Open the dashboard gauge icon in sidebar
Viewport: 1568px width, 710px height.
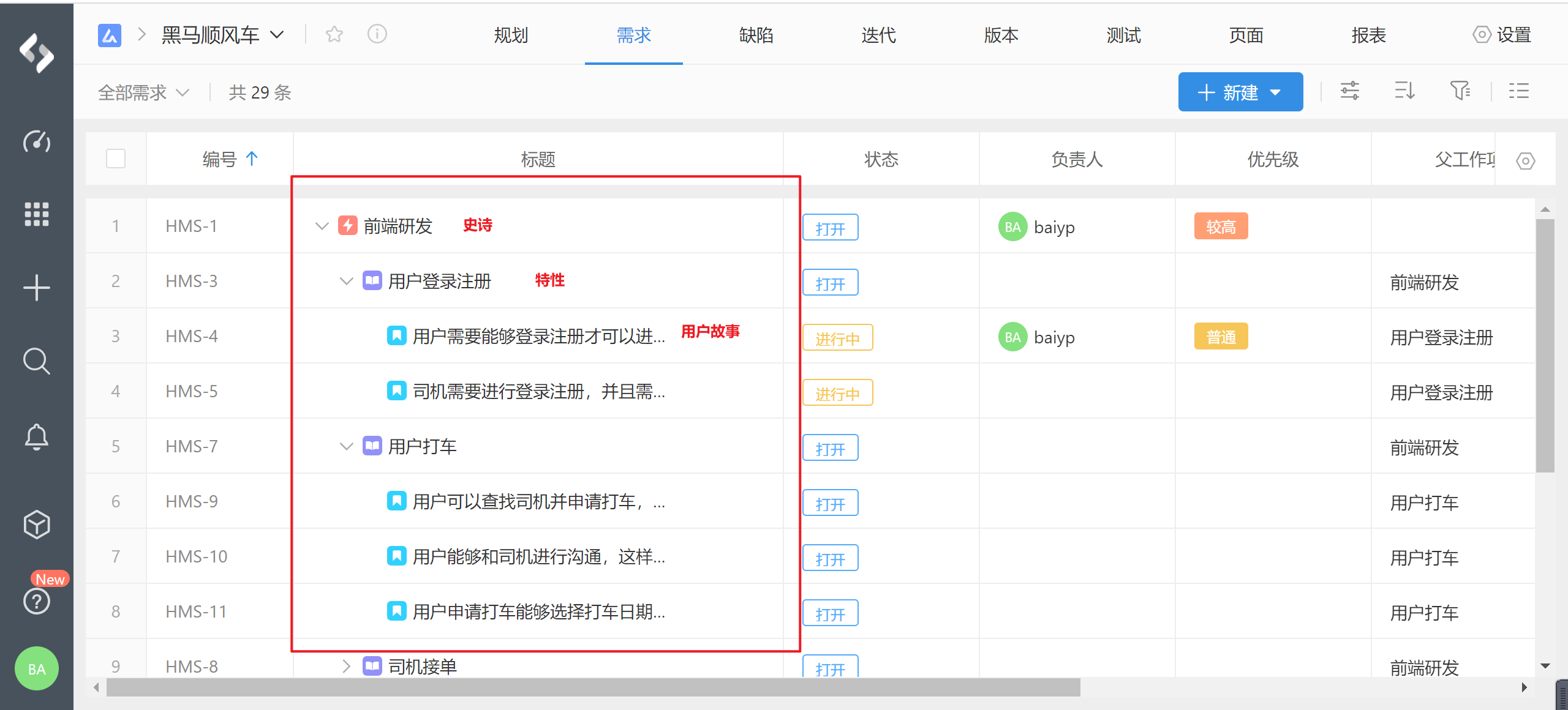37,141
